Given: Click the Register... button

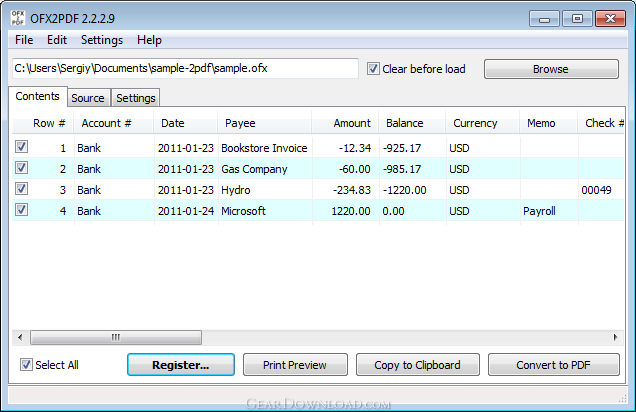Looking at the screenshot, I should [x=181, y=365].
